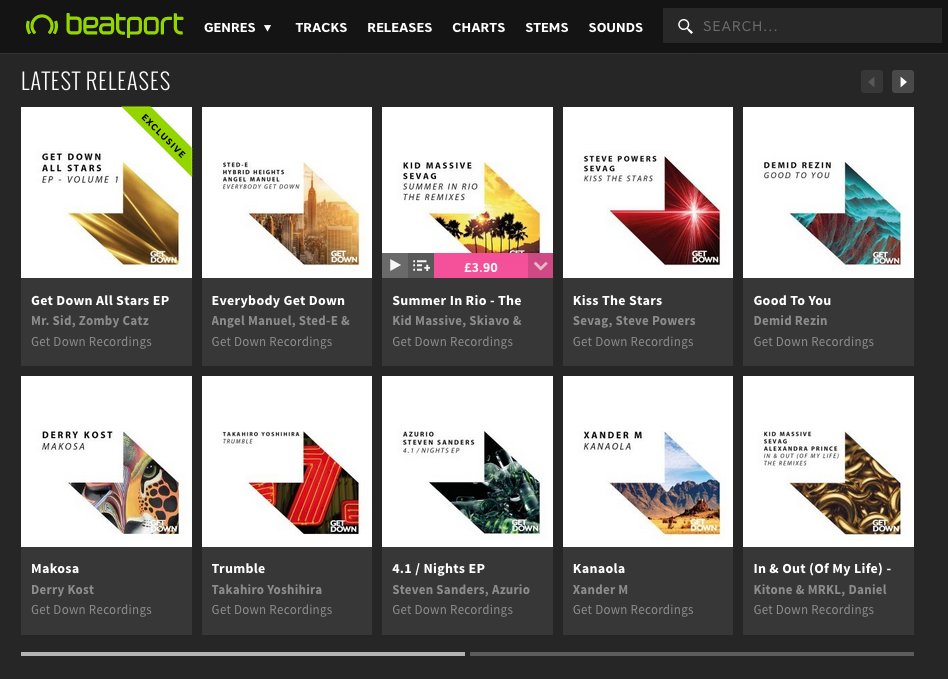Open Good To You title link
This screenshot has width=948, height=679.
point(792,301)
